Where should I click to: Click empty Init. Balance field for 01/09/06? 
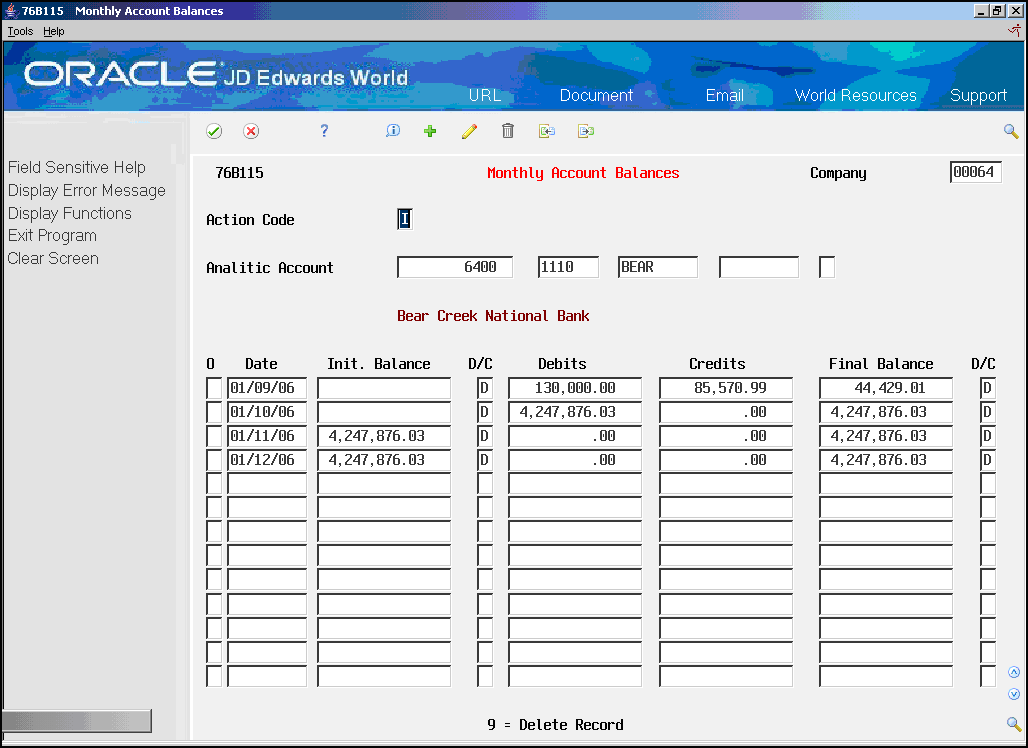(384, 388)
